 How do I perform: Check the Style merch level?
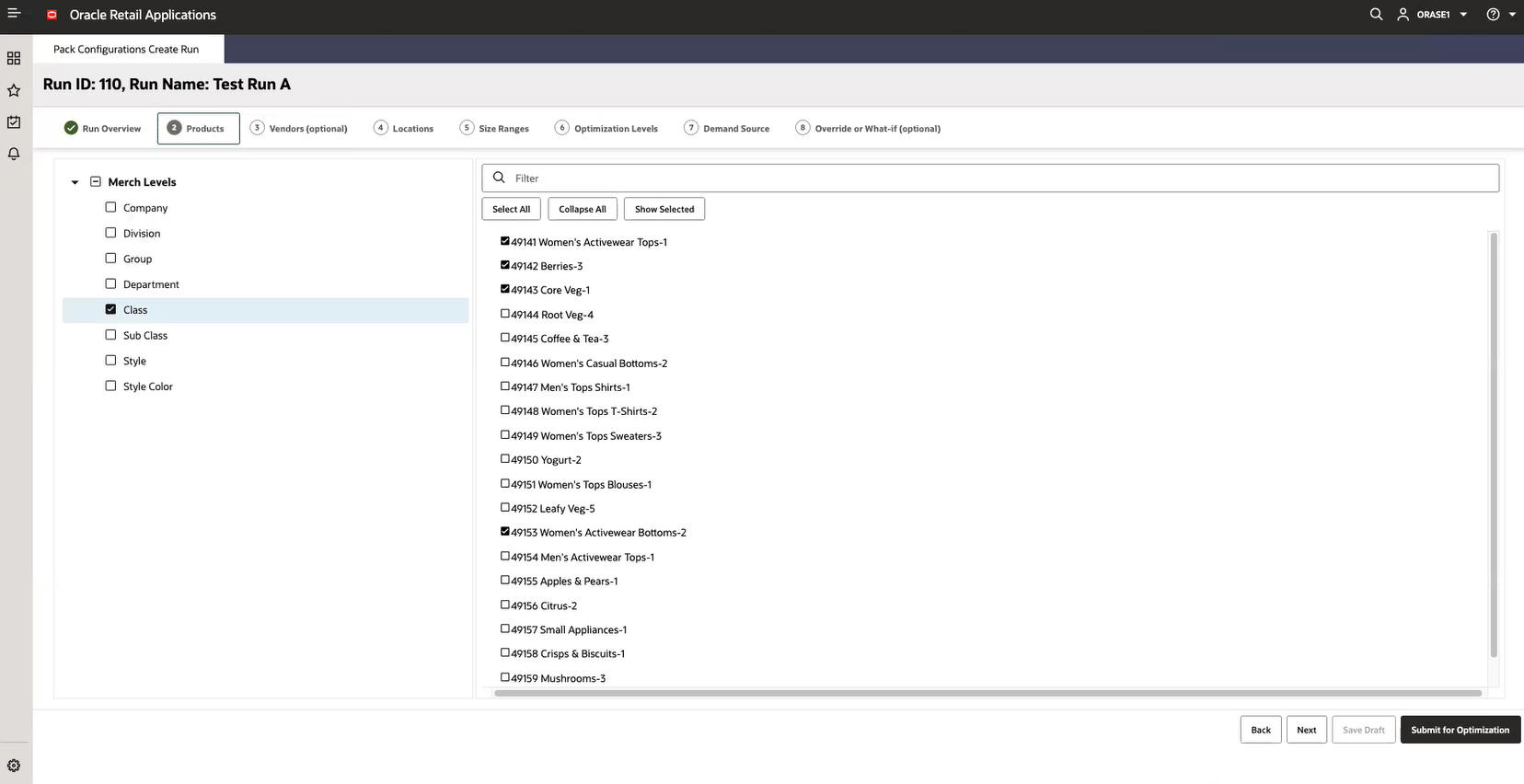click(110, 361)
